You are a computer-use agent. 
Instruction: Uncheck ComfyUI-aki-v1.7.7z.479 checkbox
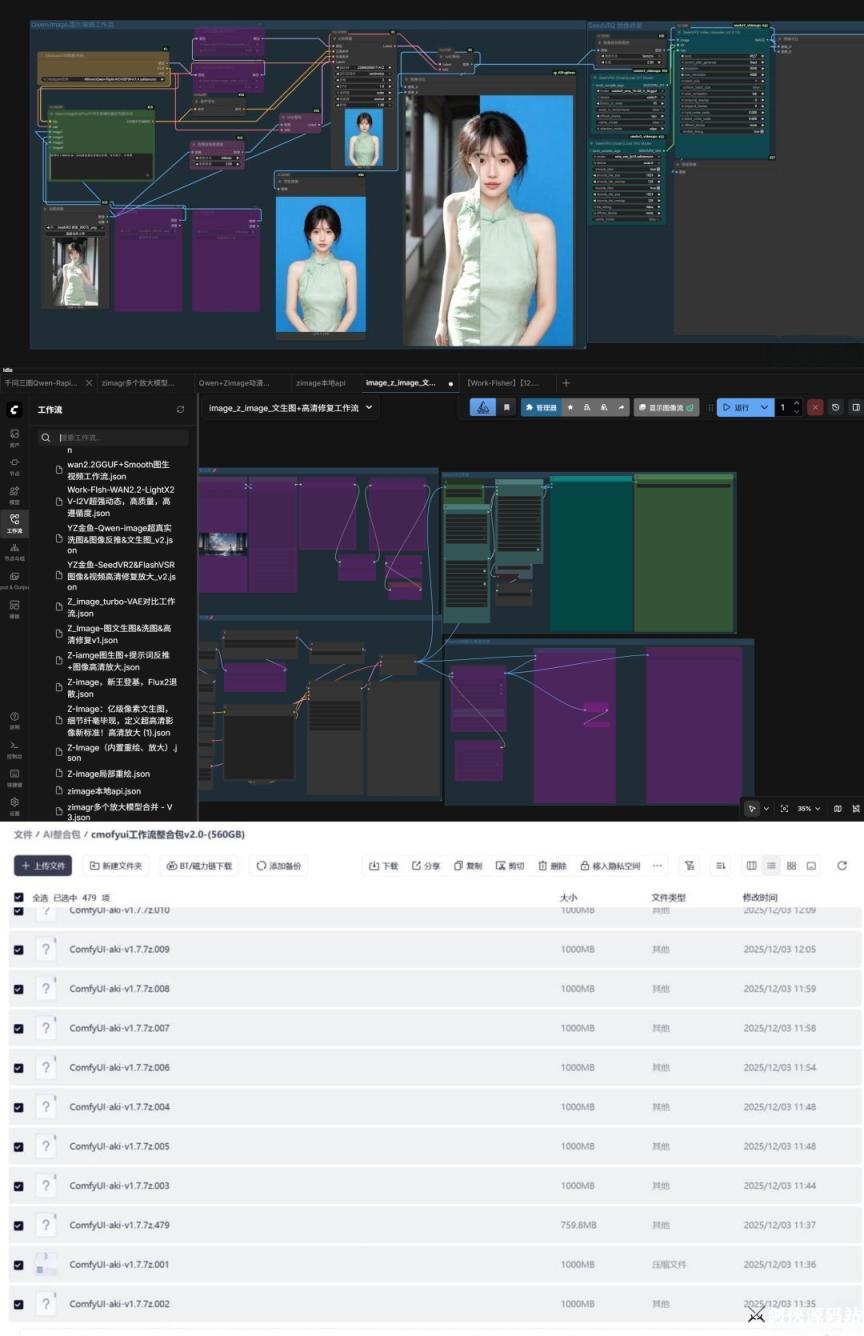pyautogui.click(x=18, y=1225)
